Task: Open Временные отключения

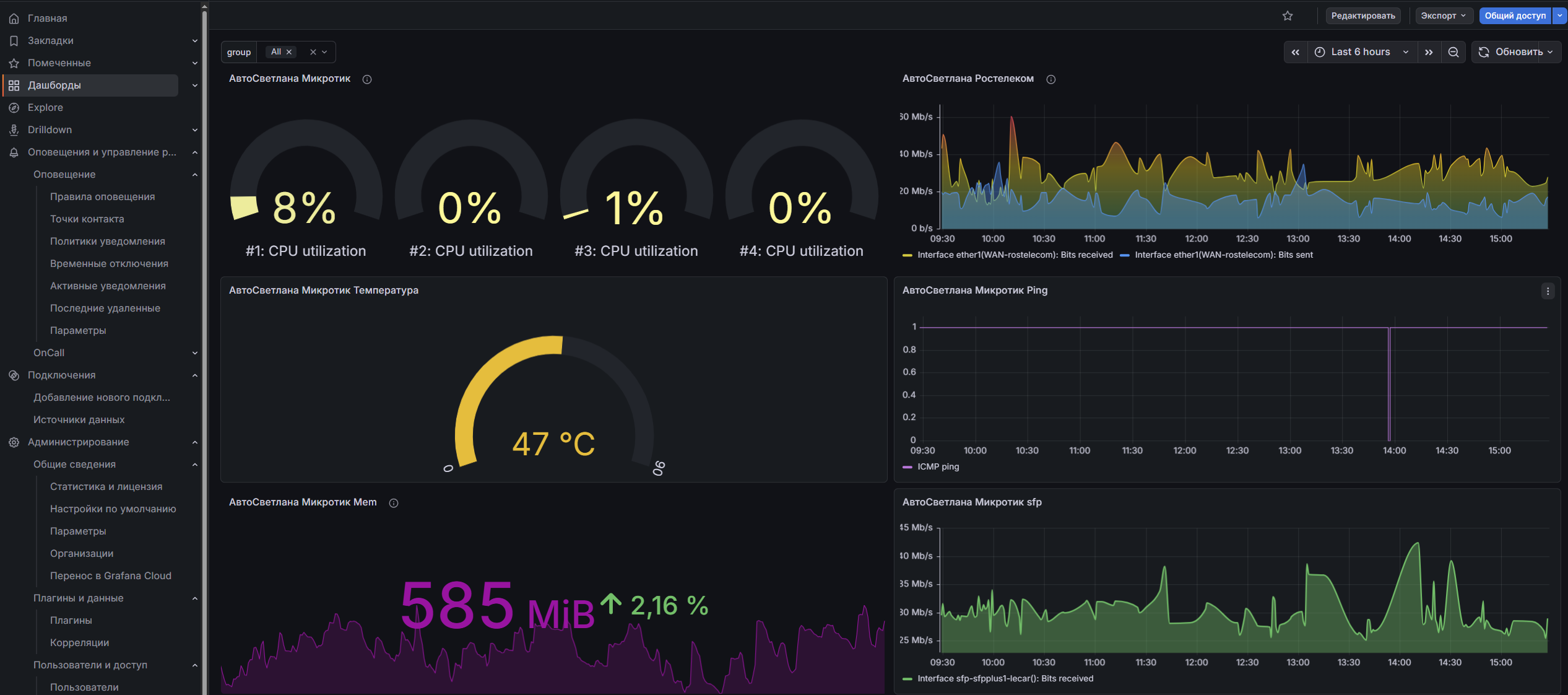Action: pos(109,264)
